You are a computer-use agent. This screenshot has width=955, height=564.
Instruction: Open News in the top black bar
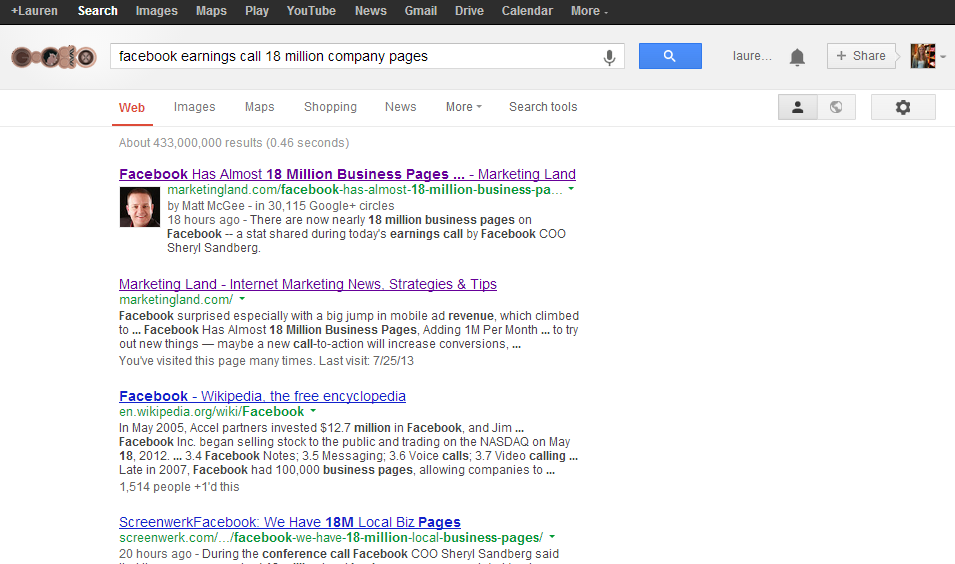(370, 11)
